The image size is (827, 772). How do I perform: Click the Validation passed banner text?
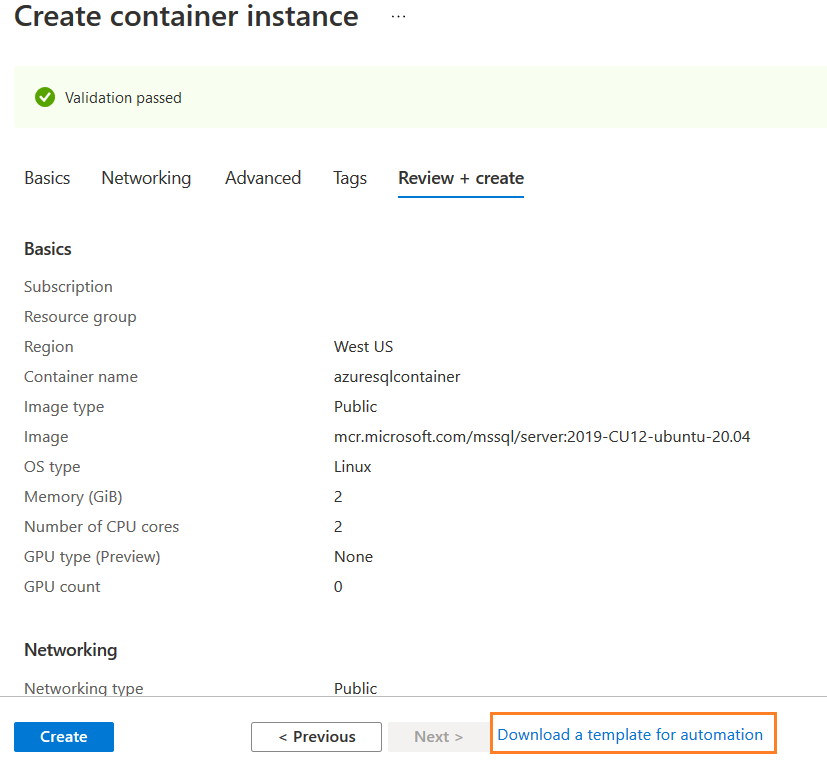[123, 98]
